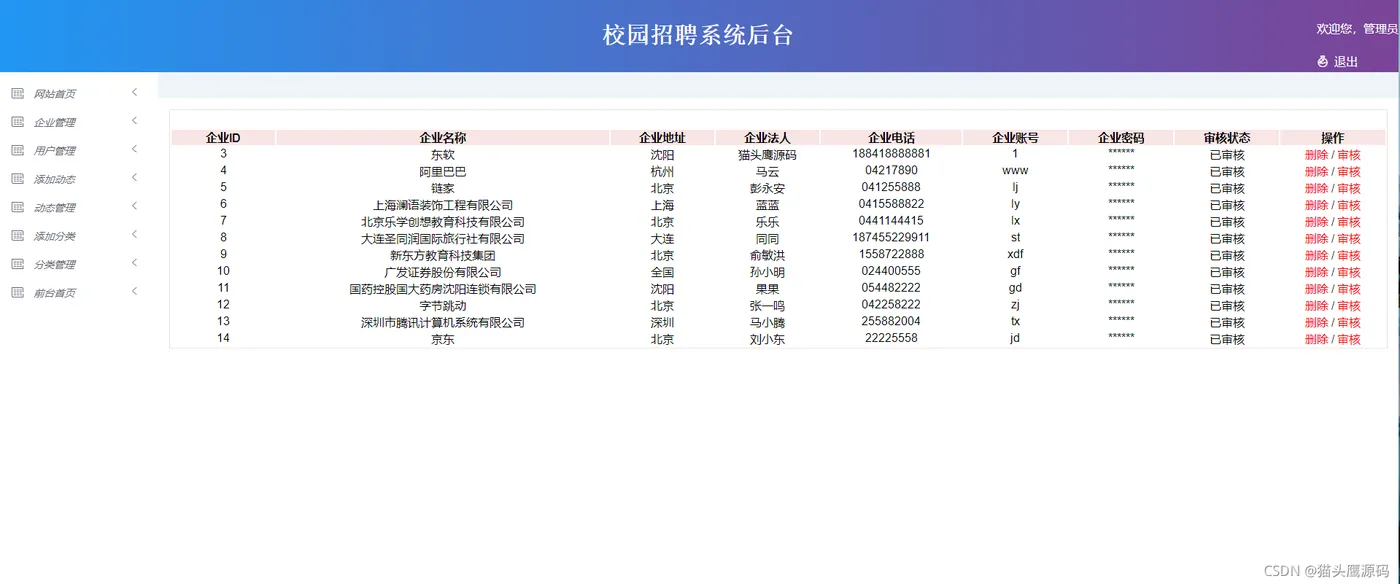The image size is (1400, 584).
Task: Click 欢迎您，管理员 text in header
Action: click(x=1355, y=29)
